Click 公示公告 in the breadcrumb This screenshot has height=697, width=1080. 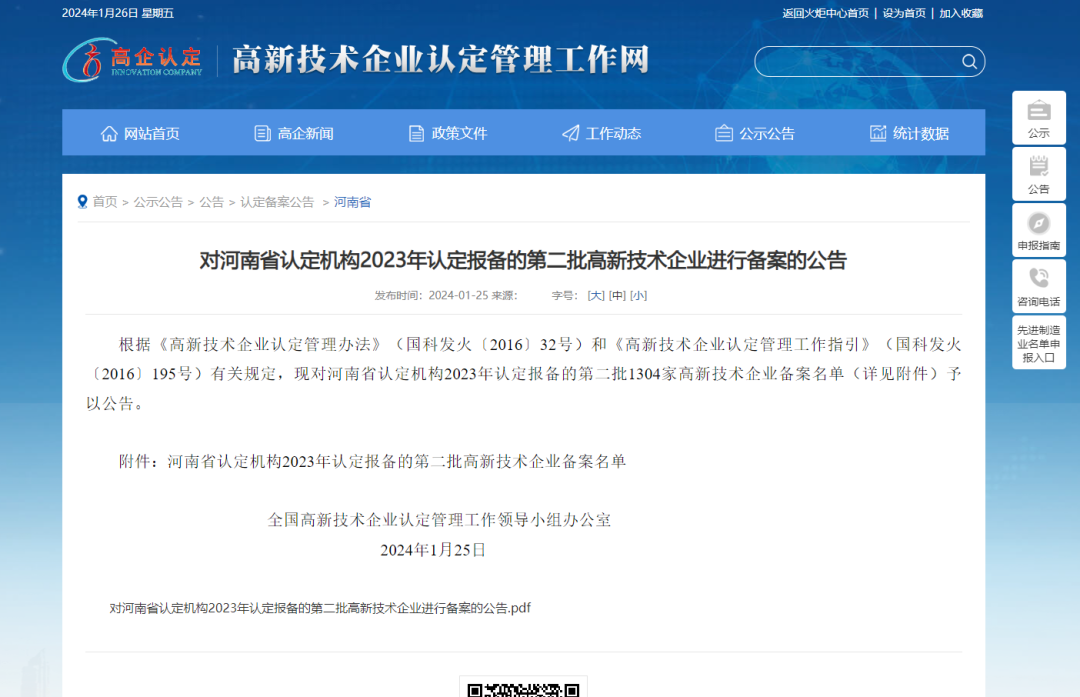158,202
